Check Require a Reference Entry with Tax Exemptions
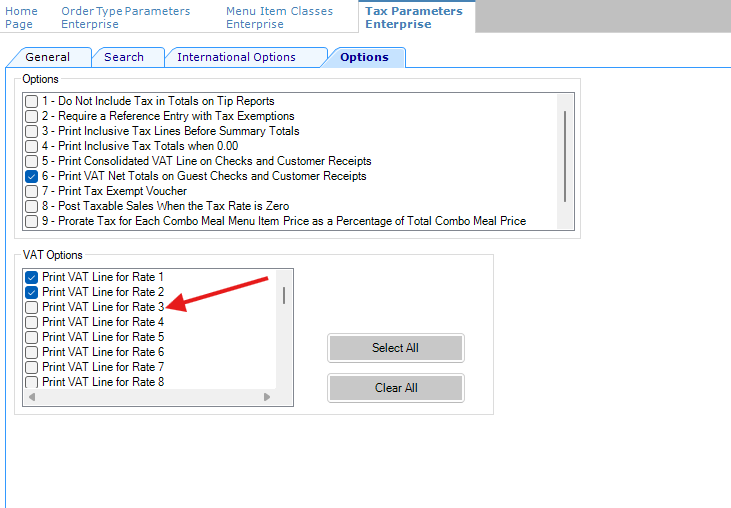731x508 pixels. coord(32,116)
